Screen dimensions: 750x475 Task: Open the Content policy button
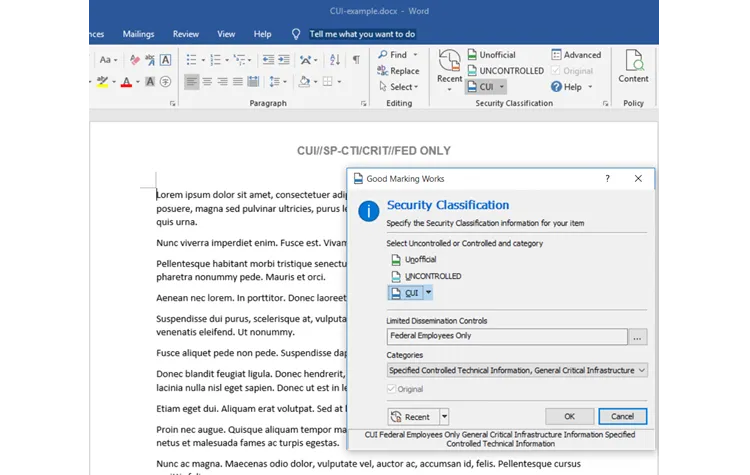click(633, 66)
